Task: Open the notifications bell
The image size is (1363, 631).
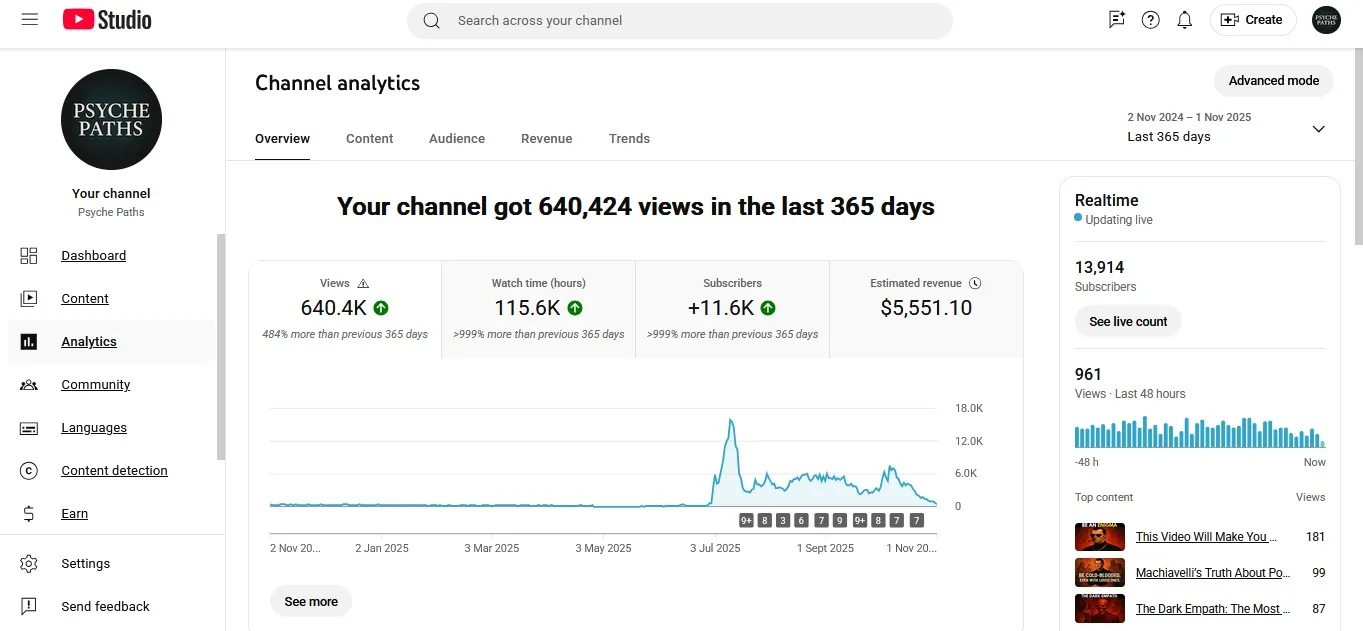Action: pyautogui.click(x=1184, y=20)
